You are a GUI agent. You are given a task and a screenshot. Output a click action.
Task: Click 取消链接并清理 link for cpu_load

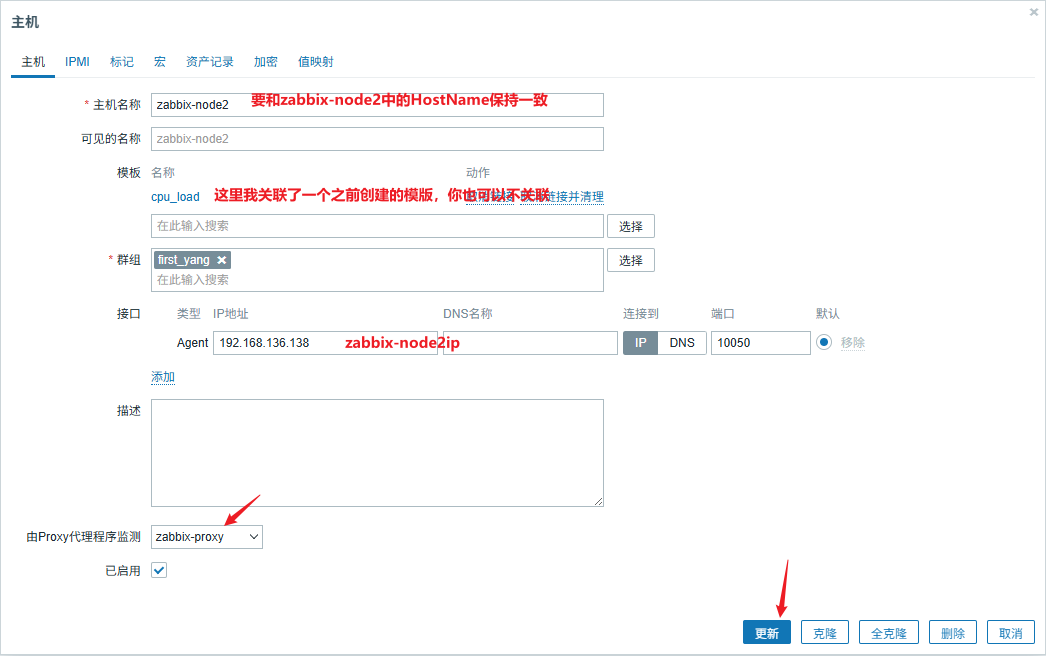coord(562,197)
